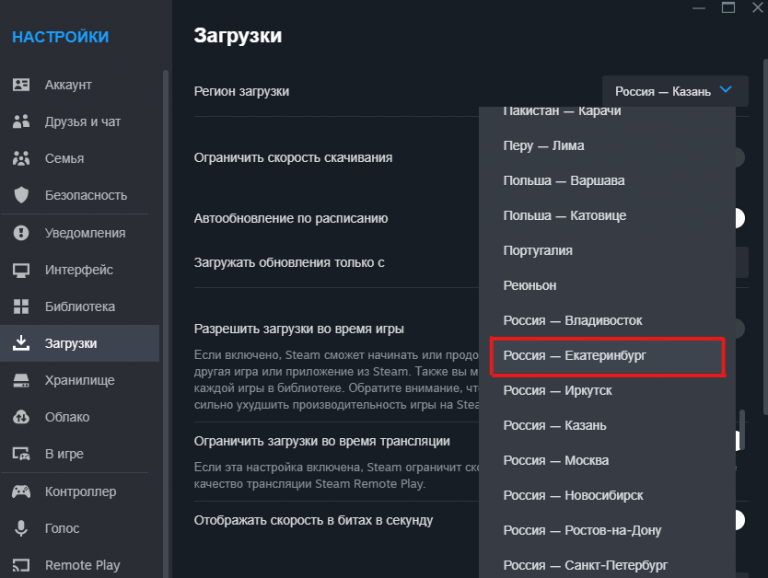This screenshot has height=578, width=768.
Task: Toggle 'Ограничить скорость скачивания' switch
Action: tap(738, 157)
